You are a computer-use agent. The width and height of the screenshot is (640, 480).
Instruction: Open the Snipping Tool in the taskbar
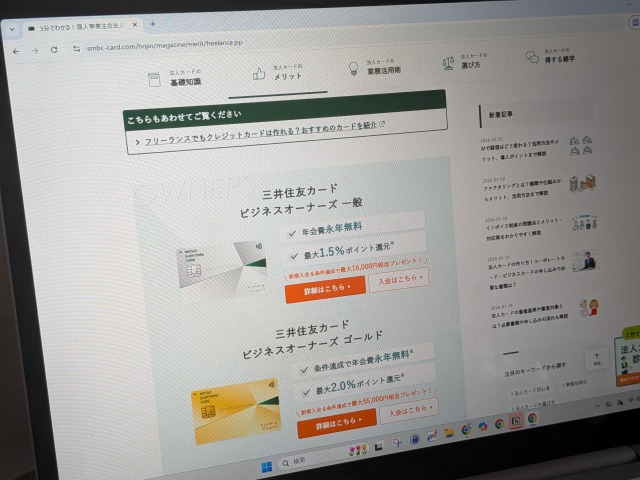[x=397, y=442]
